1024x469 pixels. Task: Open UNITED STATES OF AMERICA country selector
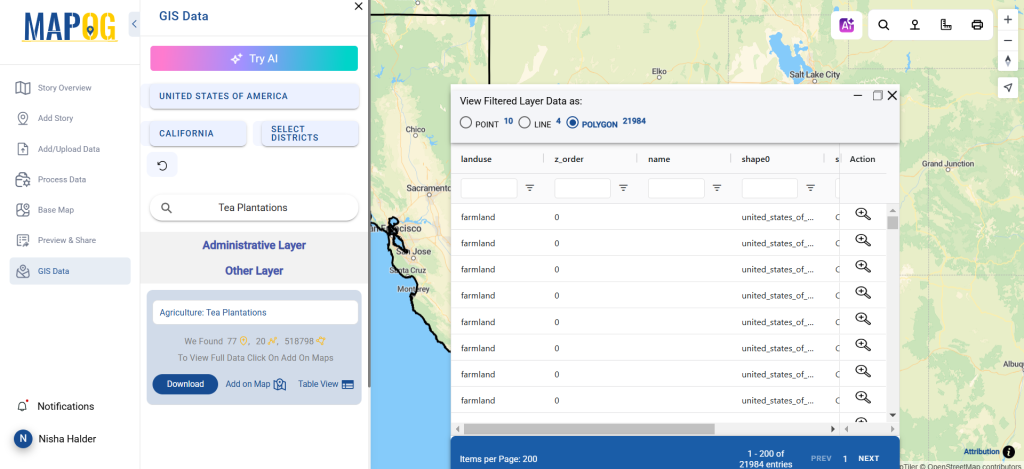click(x=254, y=96)
